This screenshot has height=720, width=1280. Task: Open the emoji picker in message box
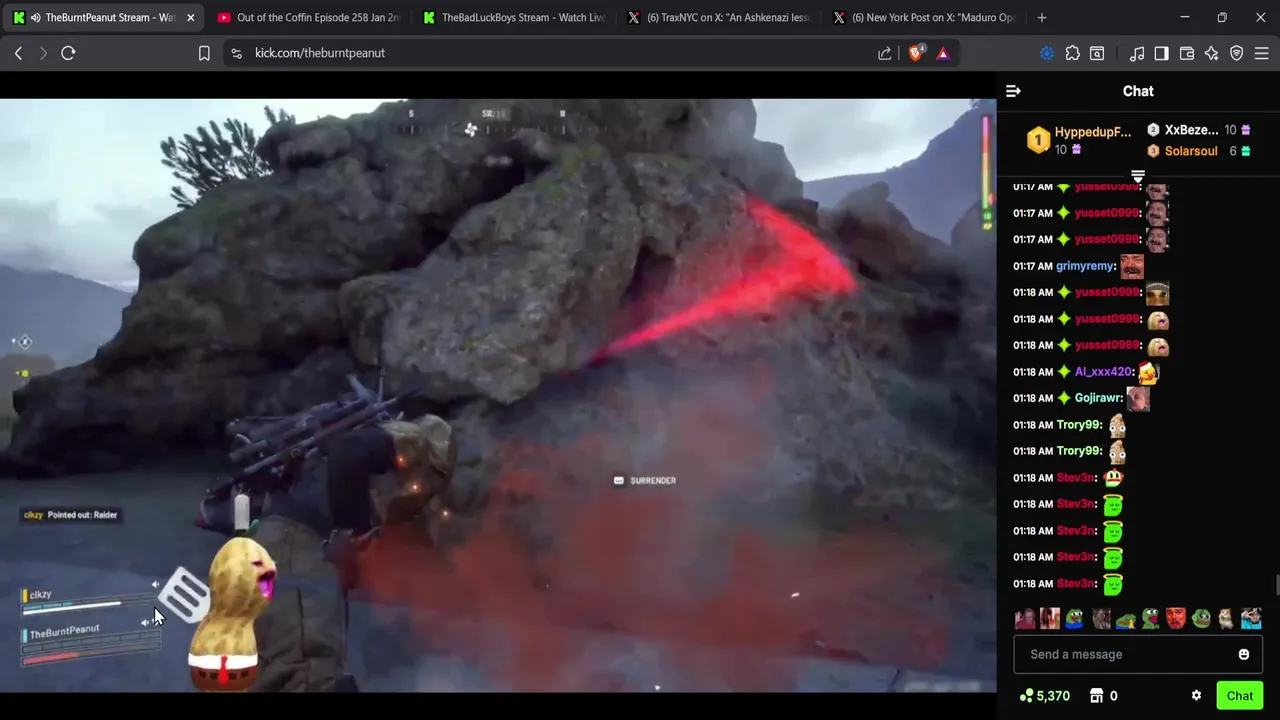(x=1244, y=654)
